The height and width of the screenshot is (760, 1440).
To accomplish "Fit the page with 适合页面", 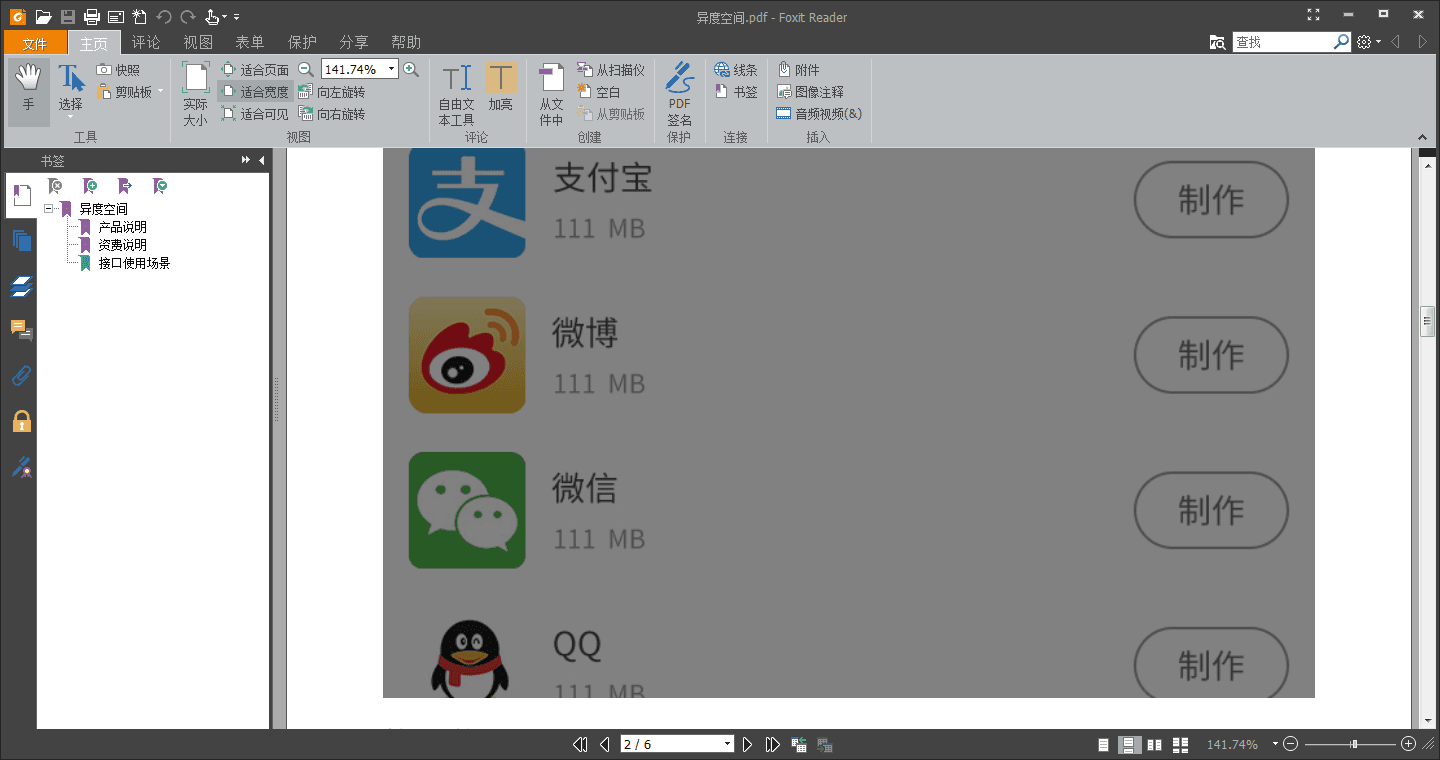I will 254,70.
